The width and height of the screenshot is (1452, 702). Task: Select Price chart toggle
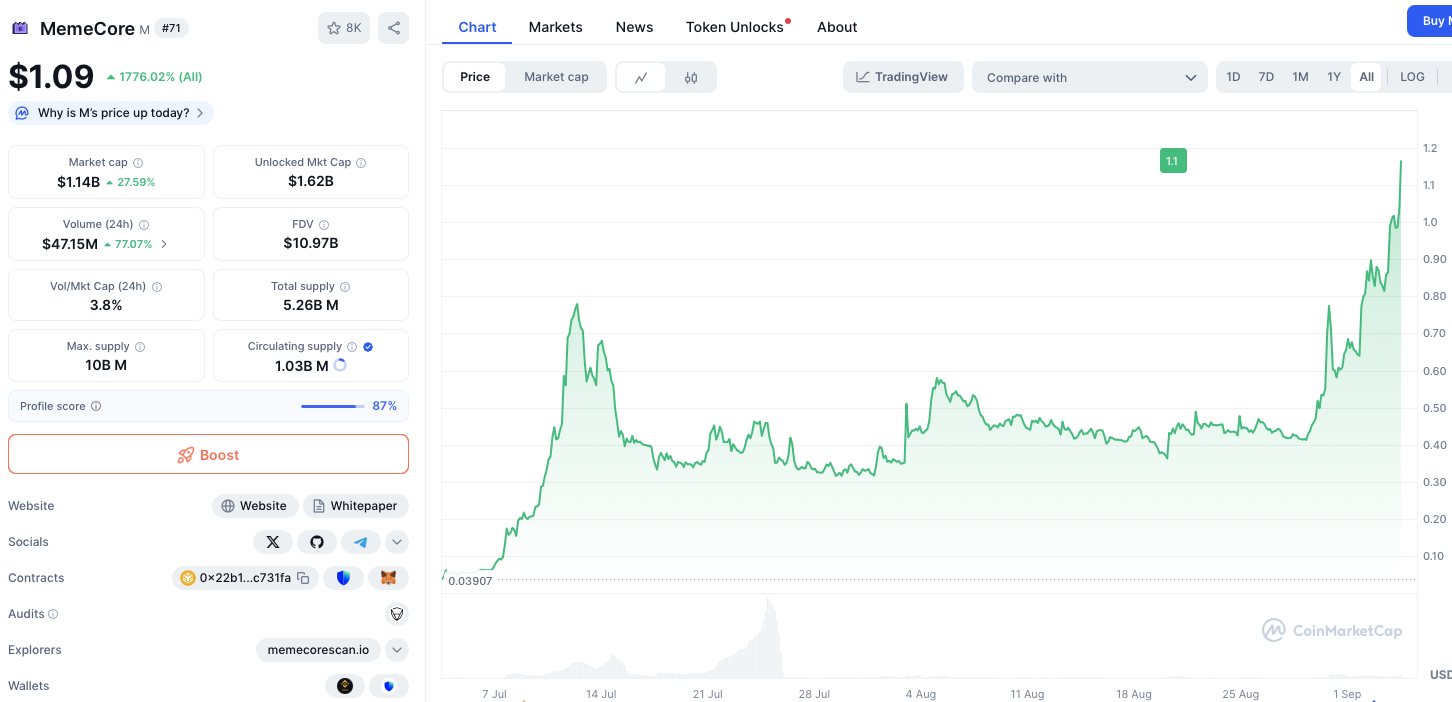(475, 77)
